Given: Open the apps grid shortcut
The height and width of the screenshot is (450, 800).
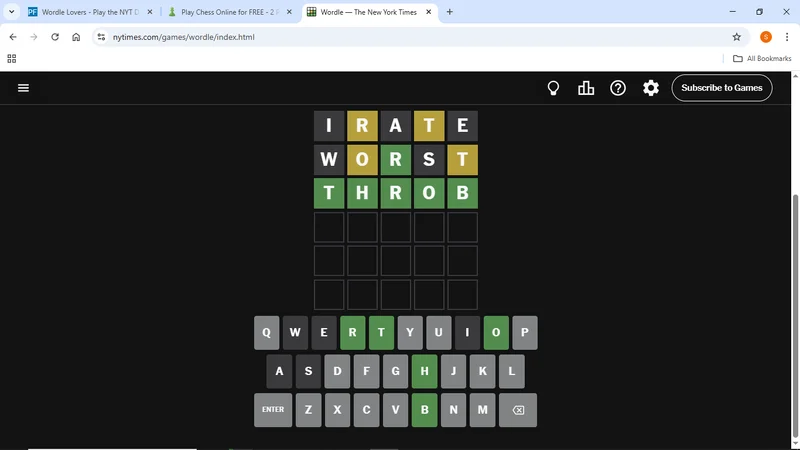Looking at the screenshot, I should pos(12,59).
